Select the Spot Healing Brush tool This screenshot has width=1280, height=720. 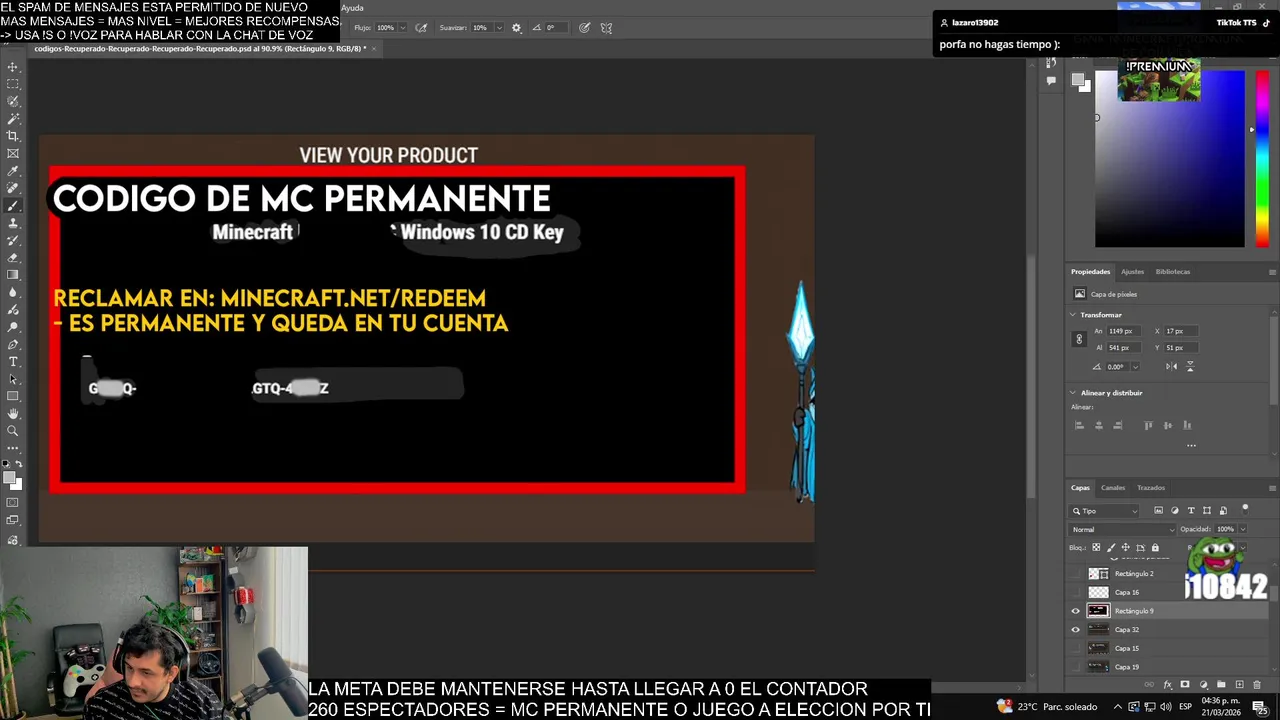[x=13, y=188]
